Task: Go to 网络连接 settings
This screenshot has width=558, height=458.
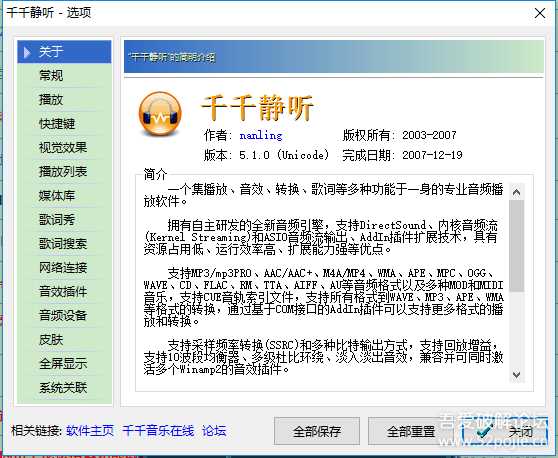Action: click(x=63, y=268)
